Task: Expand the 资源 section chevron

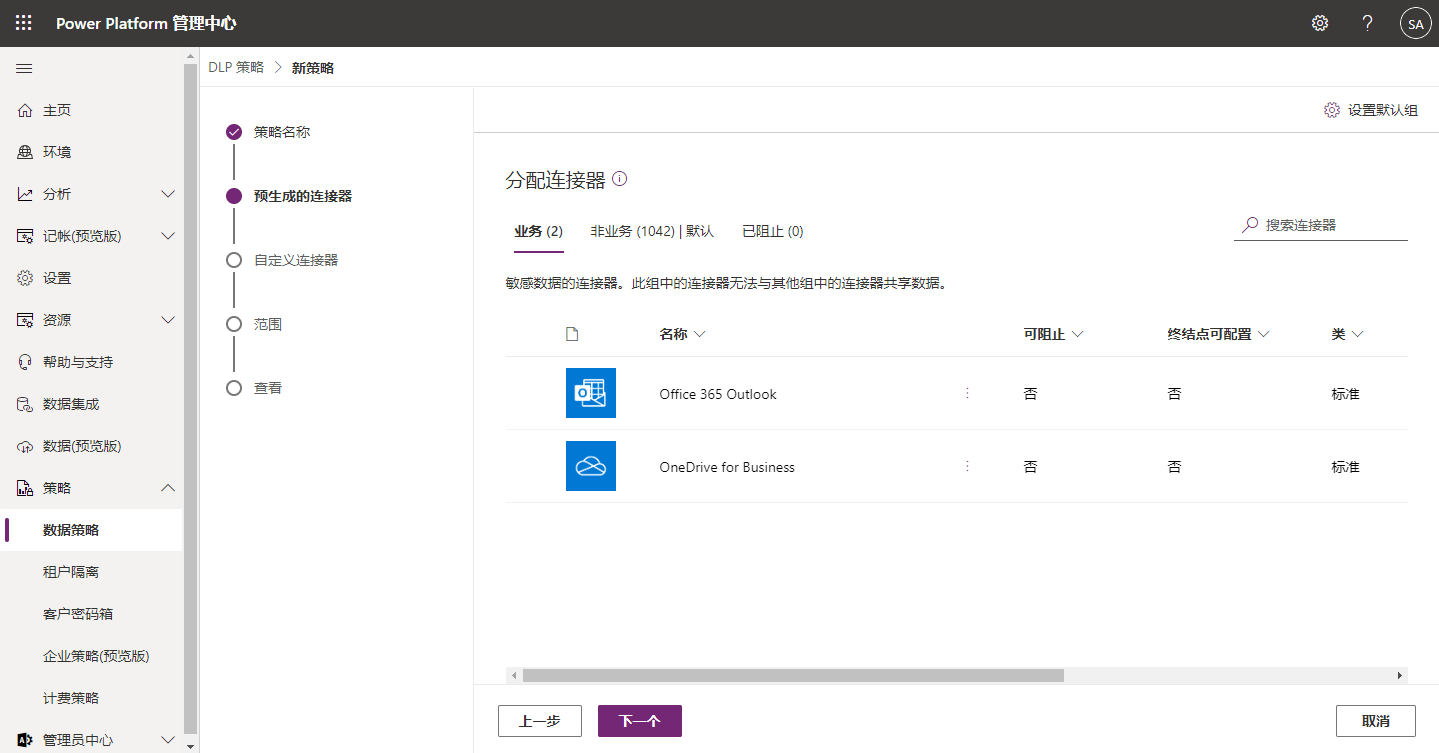Action: click(x=168, y=320)
